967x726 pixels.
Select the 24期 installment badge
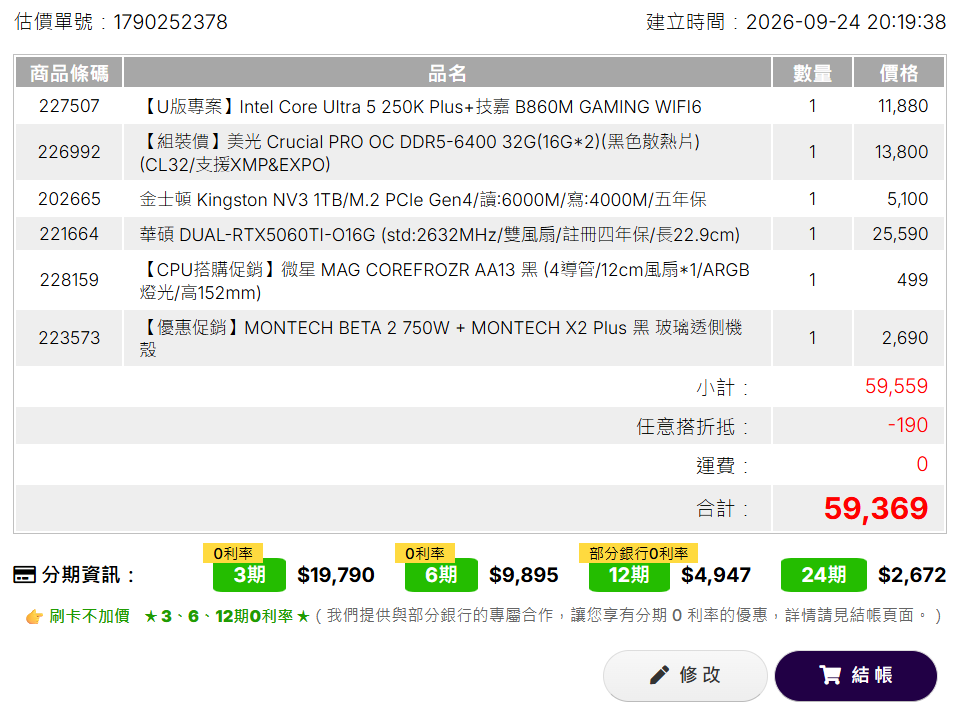click(x=824, y=575)
